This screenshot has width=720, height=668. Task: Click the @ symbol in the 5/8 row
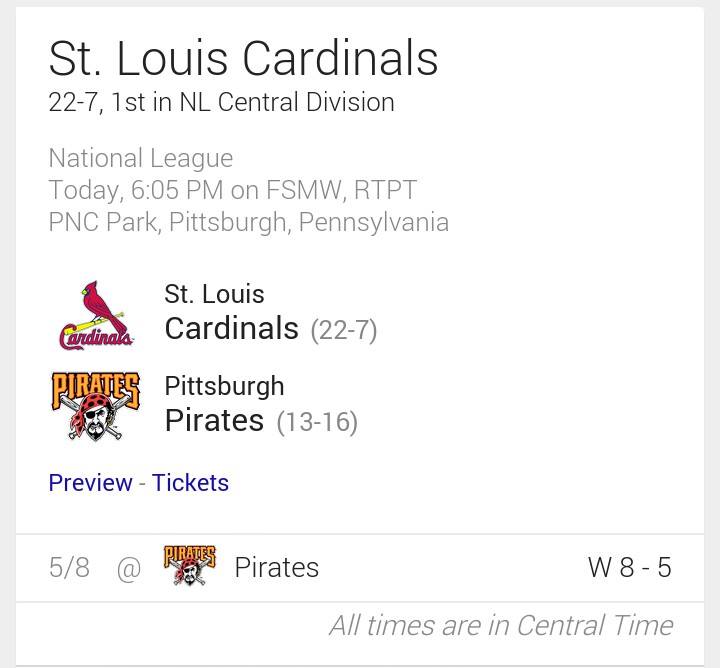coord(128,568)
